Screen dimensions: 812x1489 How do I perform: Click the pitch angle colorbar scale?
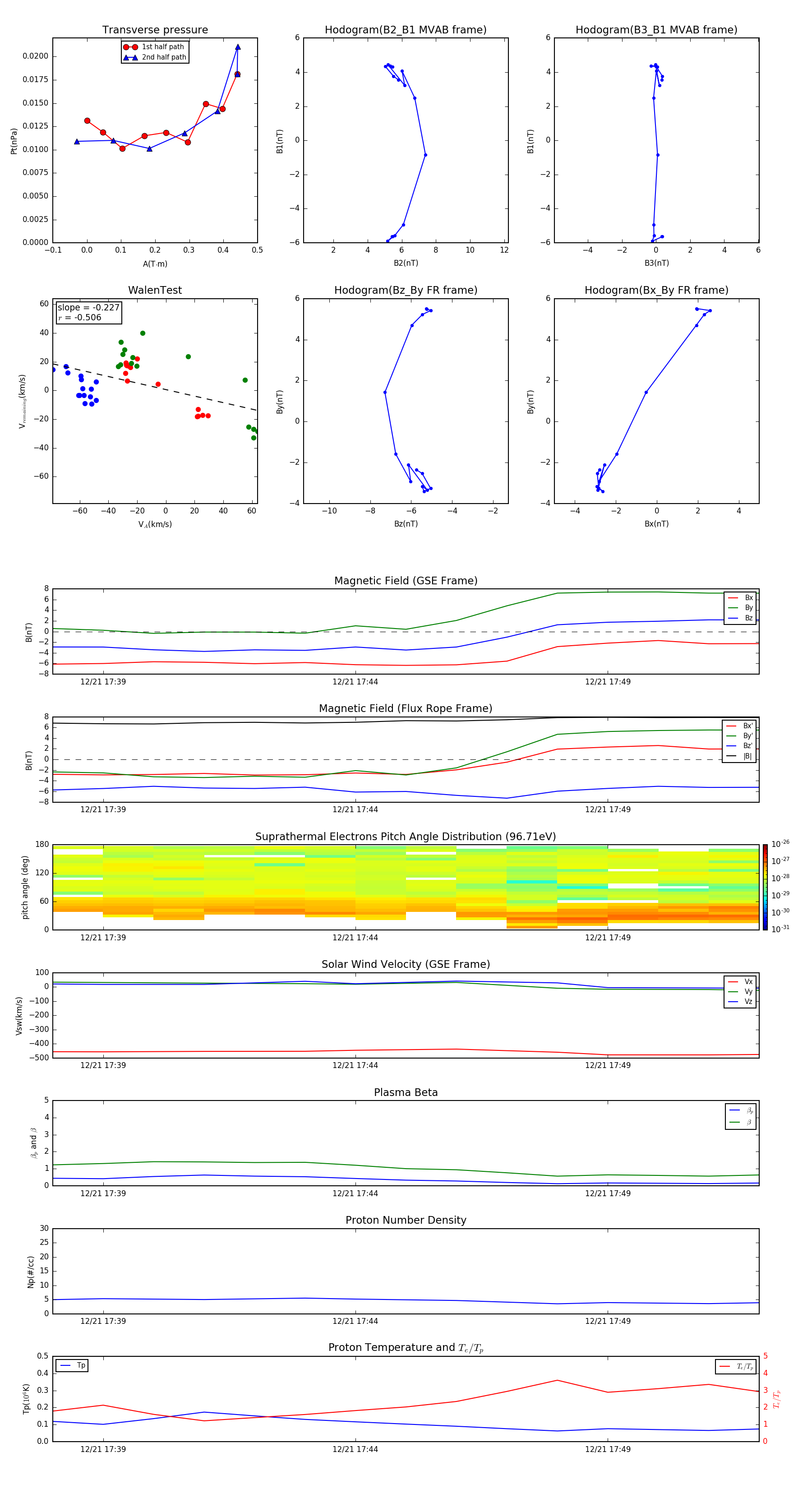tap(765, 887)
